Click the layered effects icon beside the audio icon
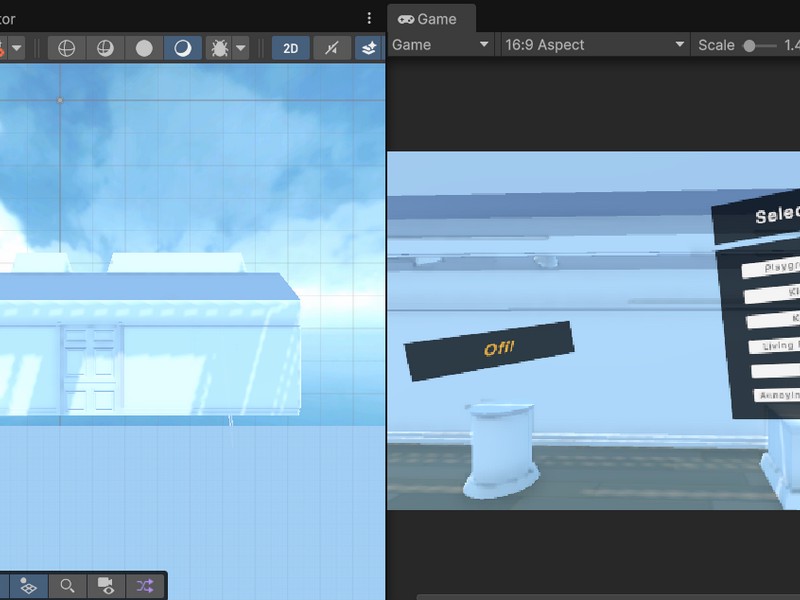800x600 pixels. [369, 45]
